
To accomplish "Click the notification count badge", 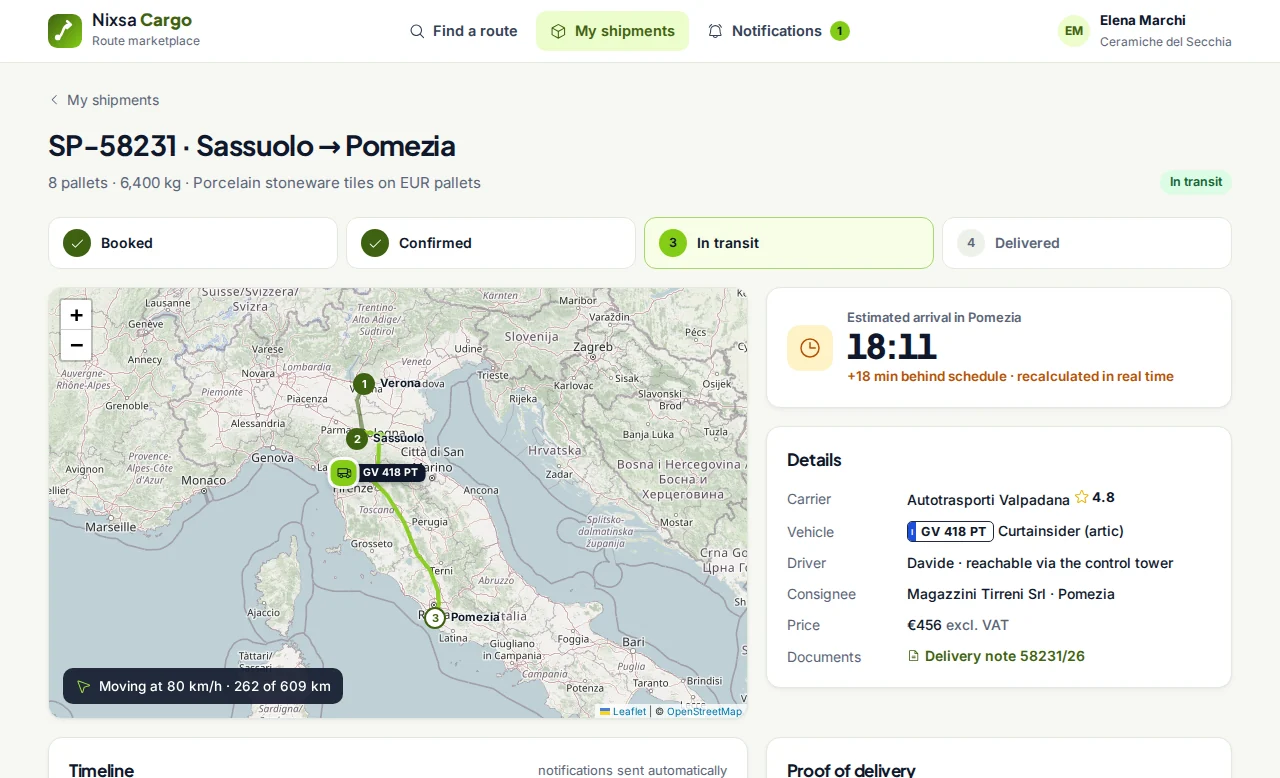I will point(840,31).
